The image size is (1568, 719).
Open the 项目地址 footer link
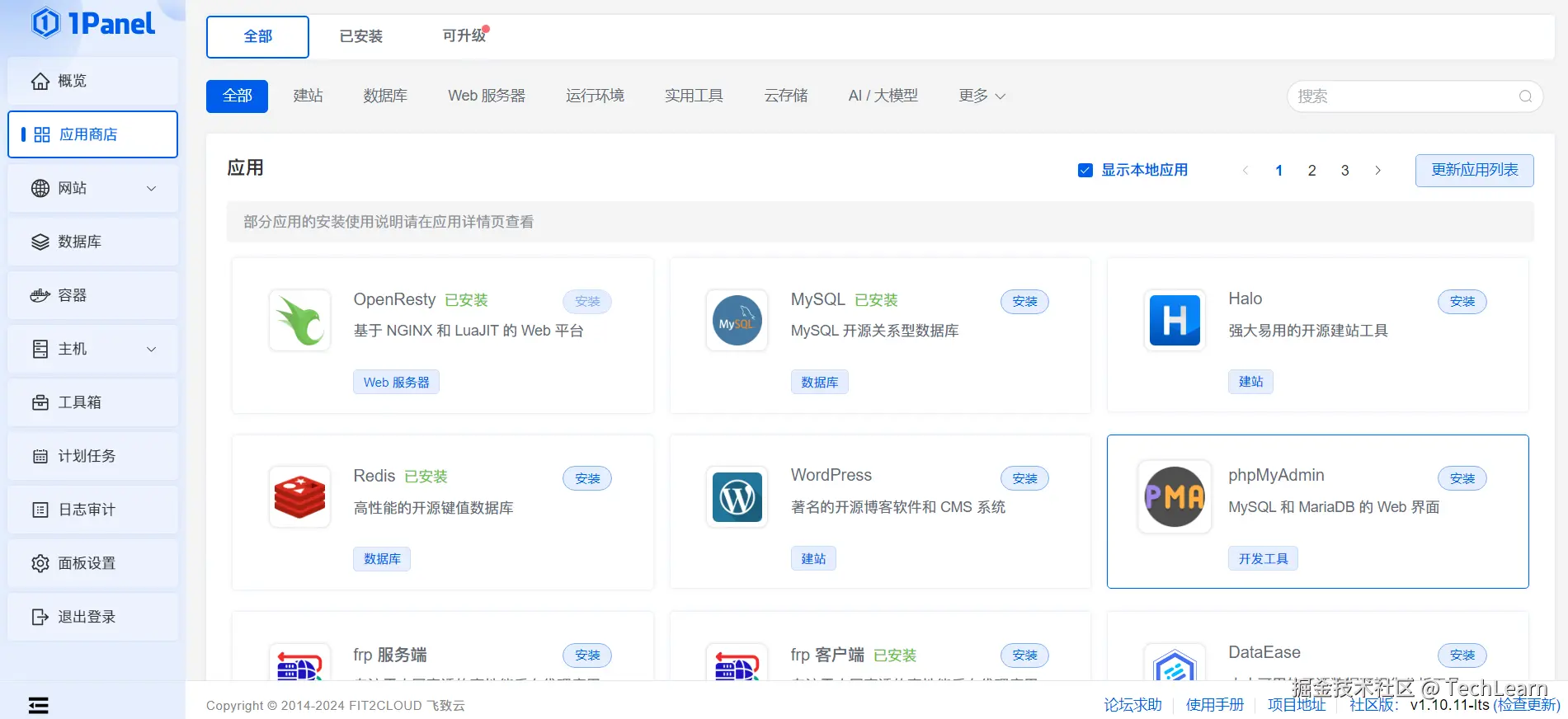tap(1296, 705)
